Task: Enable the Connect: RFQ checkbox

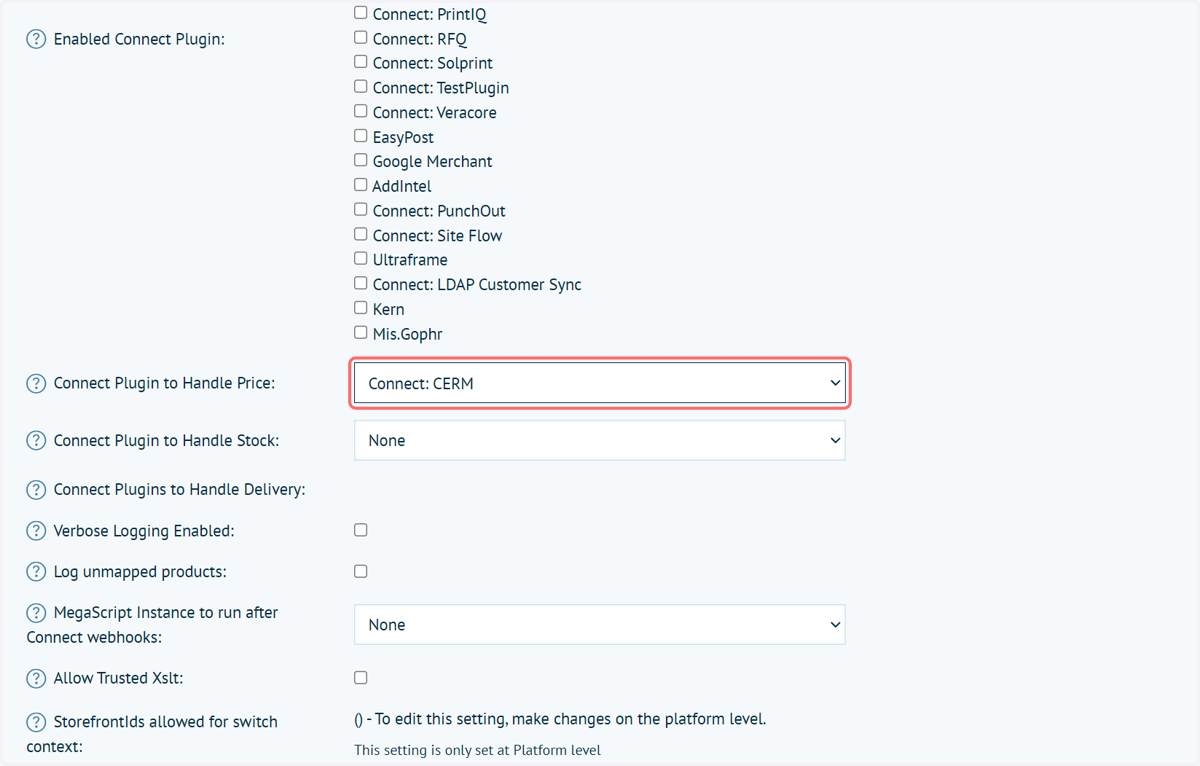Action: (361, 38)
